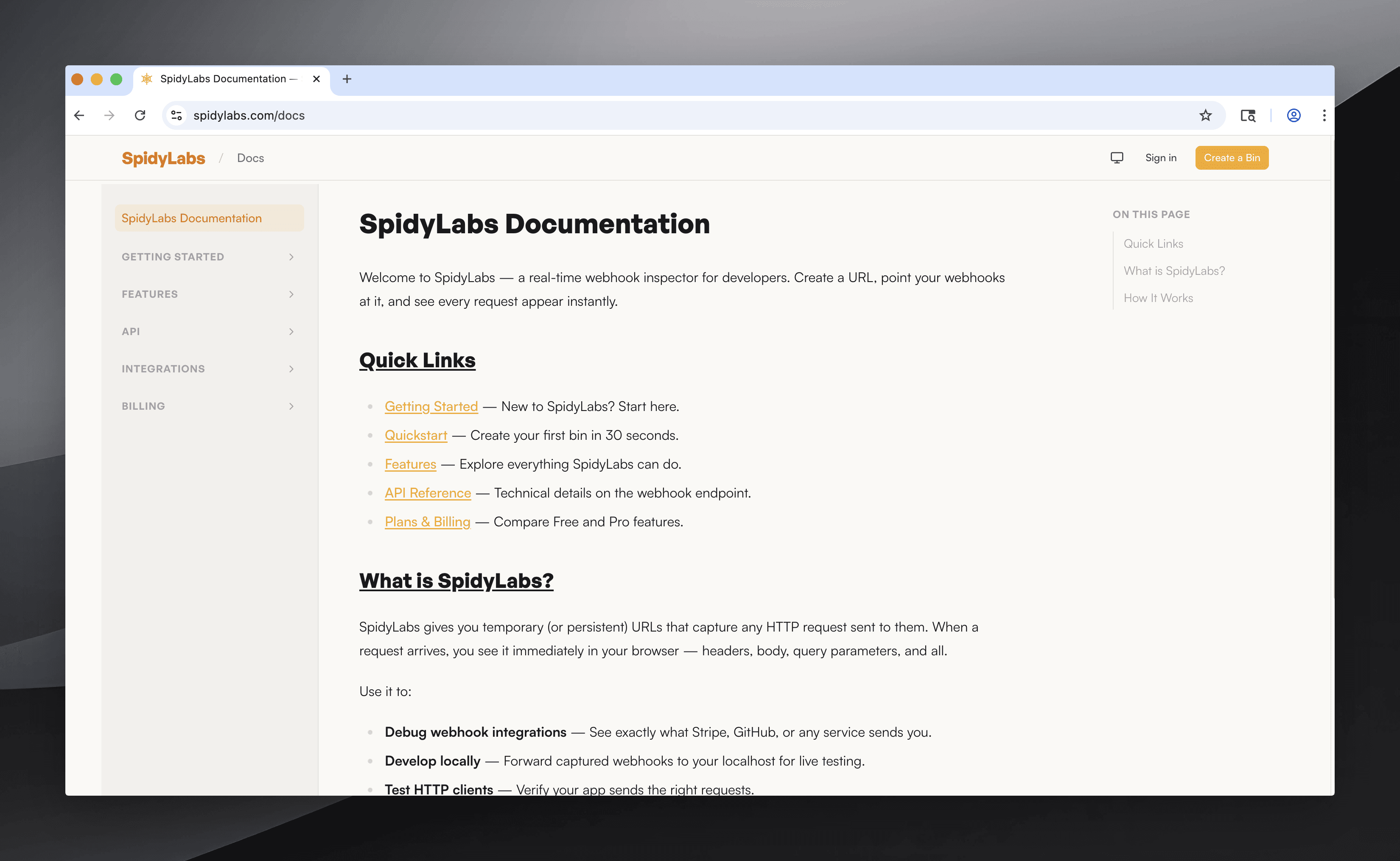1400x861 pixels.
Task: Toggle dark mode with the monitor icon
Action: point(1117,157)
